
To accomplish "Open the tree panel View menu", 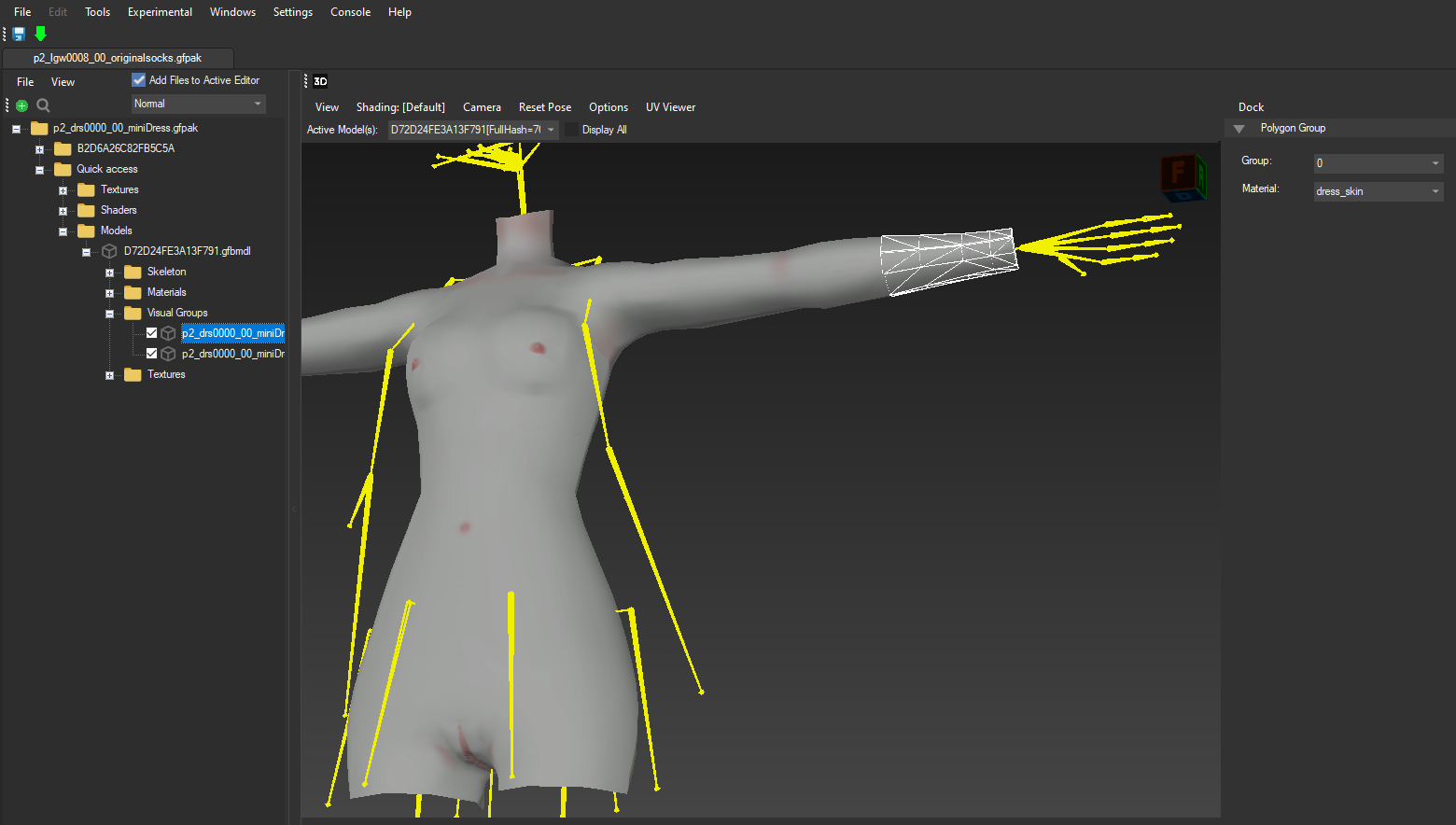I will (x=63, y=82).
